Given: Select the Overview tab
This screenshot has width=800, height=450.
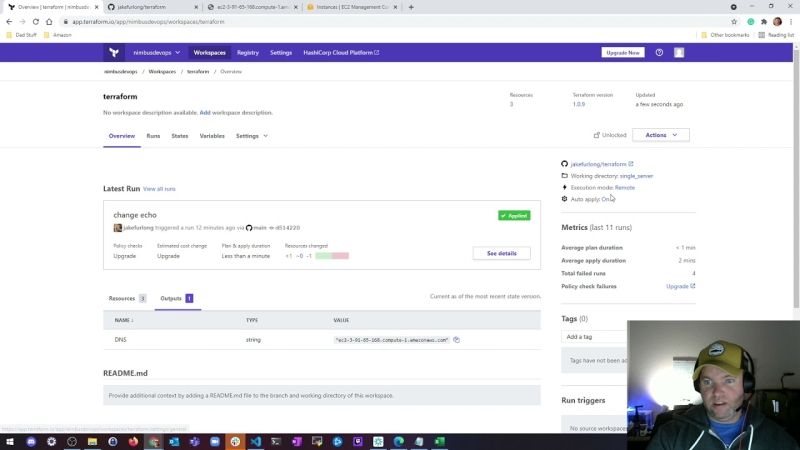Looking at the screenshot, I should point(121,136).
